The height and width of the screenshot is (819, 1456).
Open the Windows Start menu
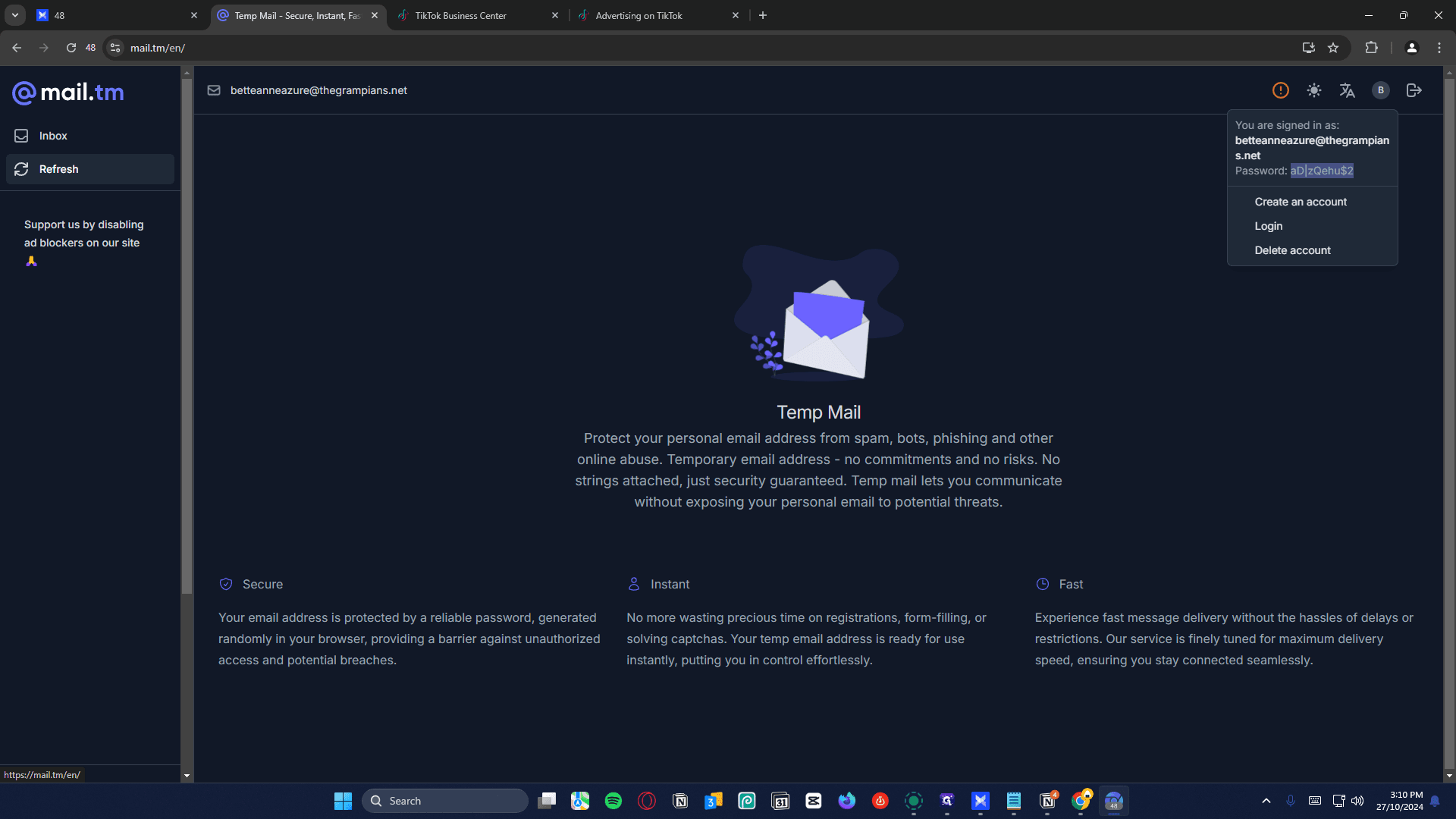click(x=343, y=801)
